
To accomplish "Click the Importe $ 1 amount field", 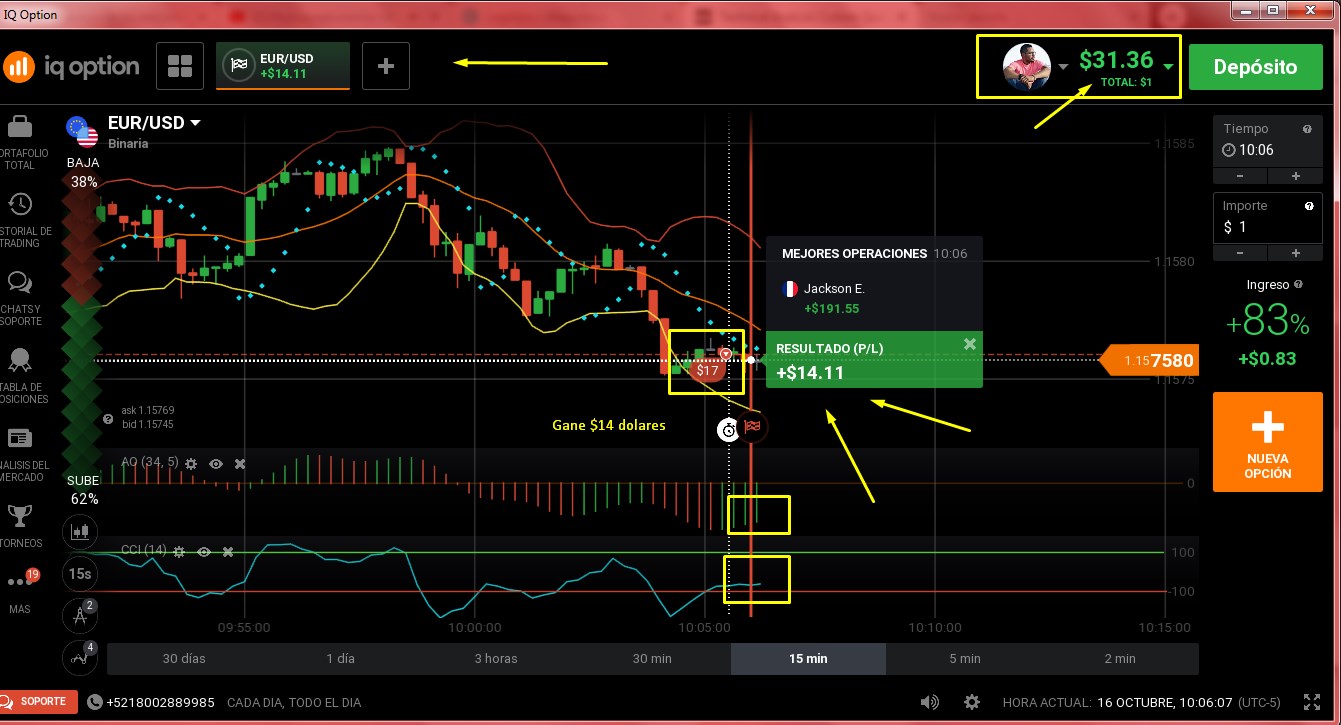I will pos(1267,227).
